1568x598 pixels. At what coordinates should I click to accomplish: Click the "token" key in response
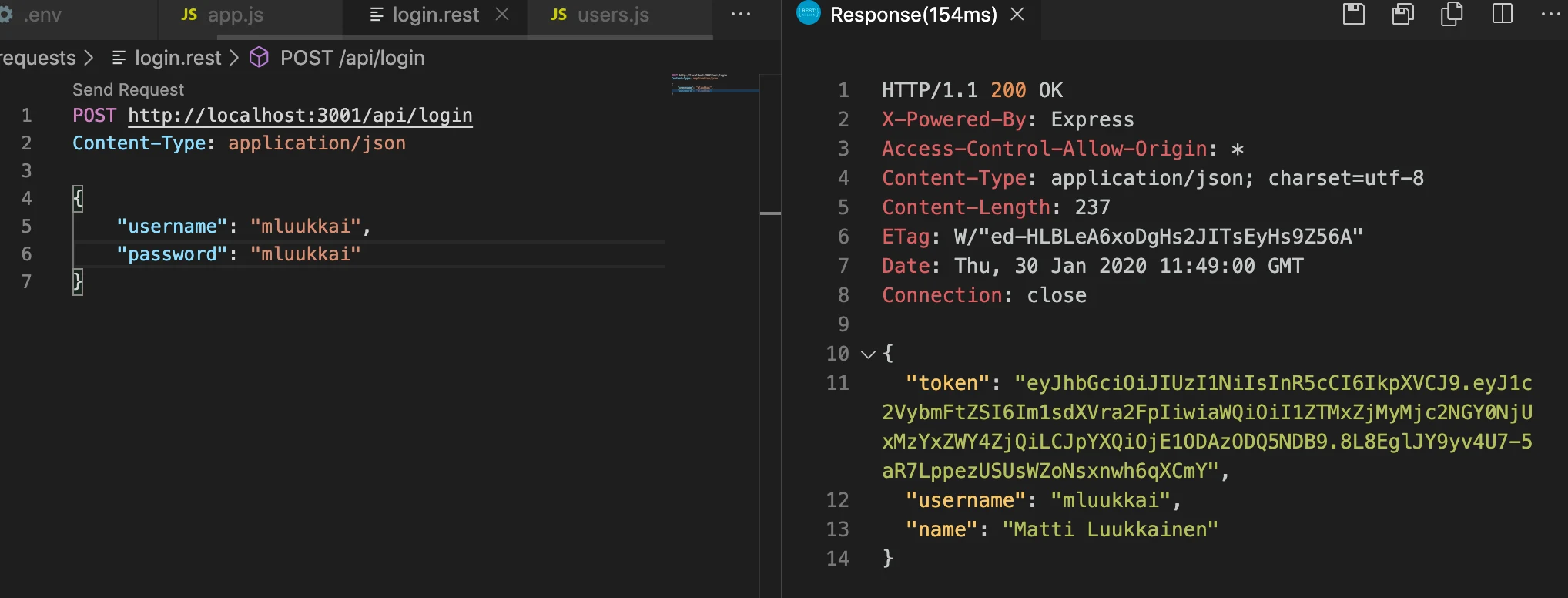pyautogui.click(x=948, y=383)
